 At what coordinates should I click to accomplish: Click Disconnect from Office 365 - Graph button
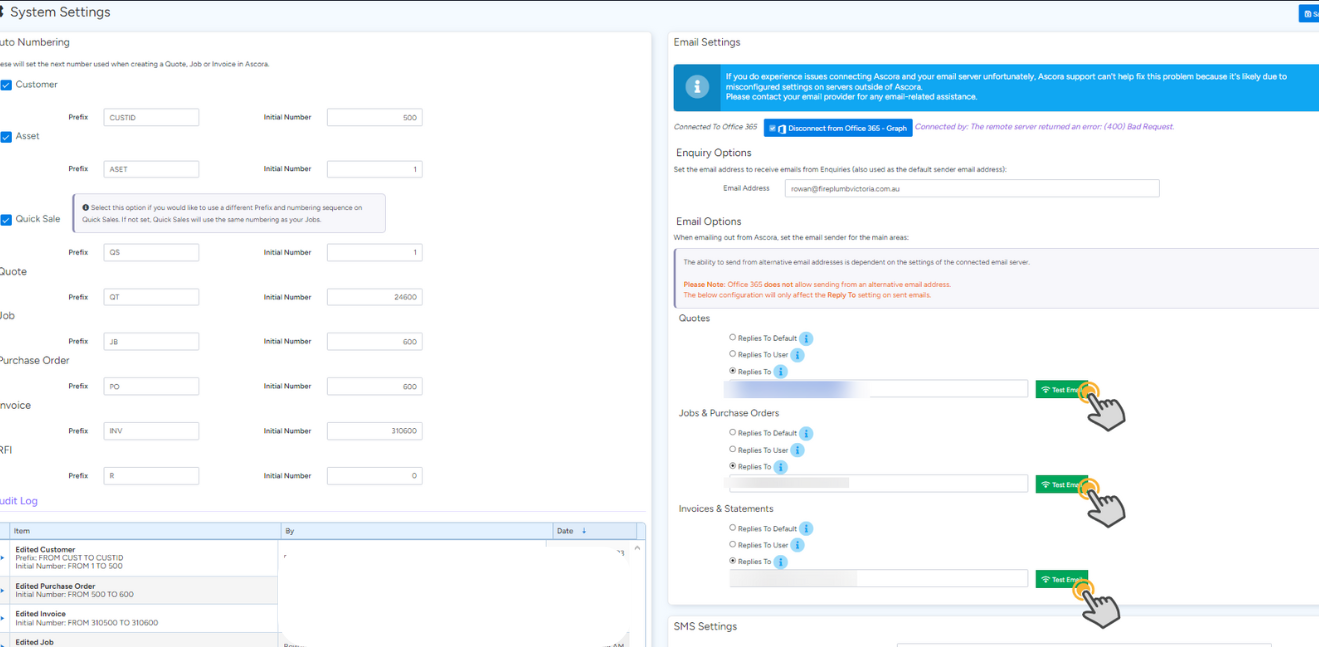click(x=838, y=128)
